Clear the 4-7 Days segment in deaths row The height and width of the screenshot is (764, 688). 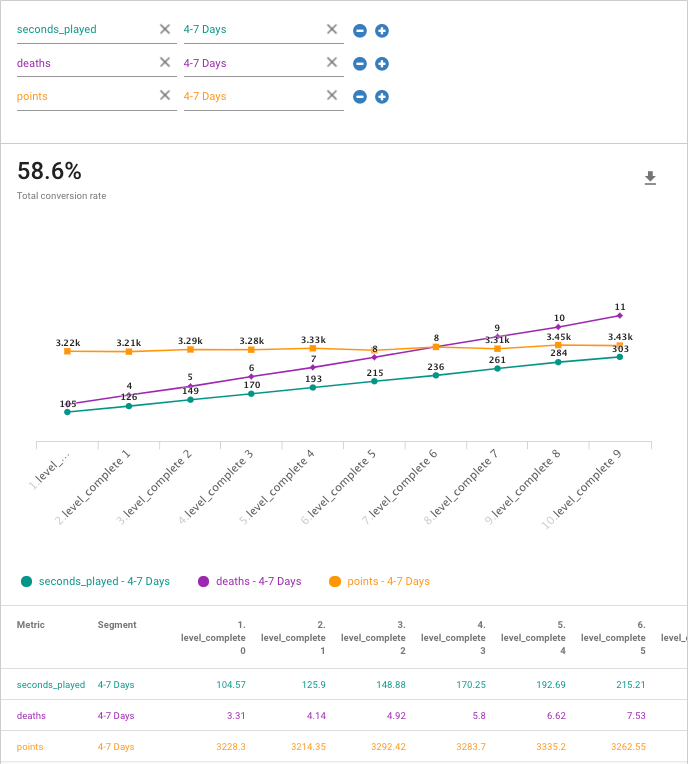click(332, 63)
